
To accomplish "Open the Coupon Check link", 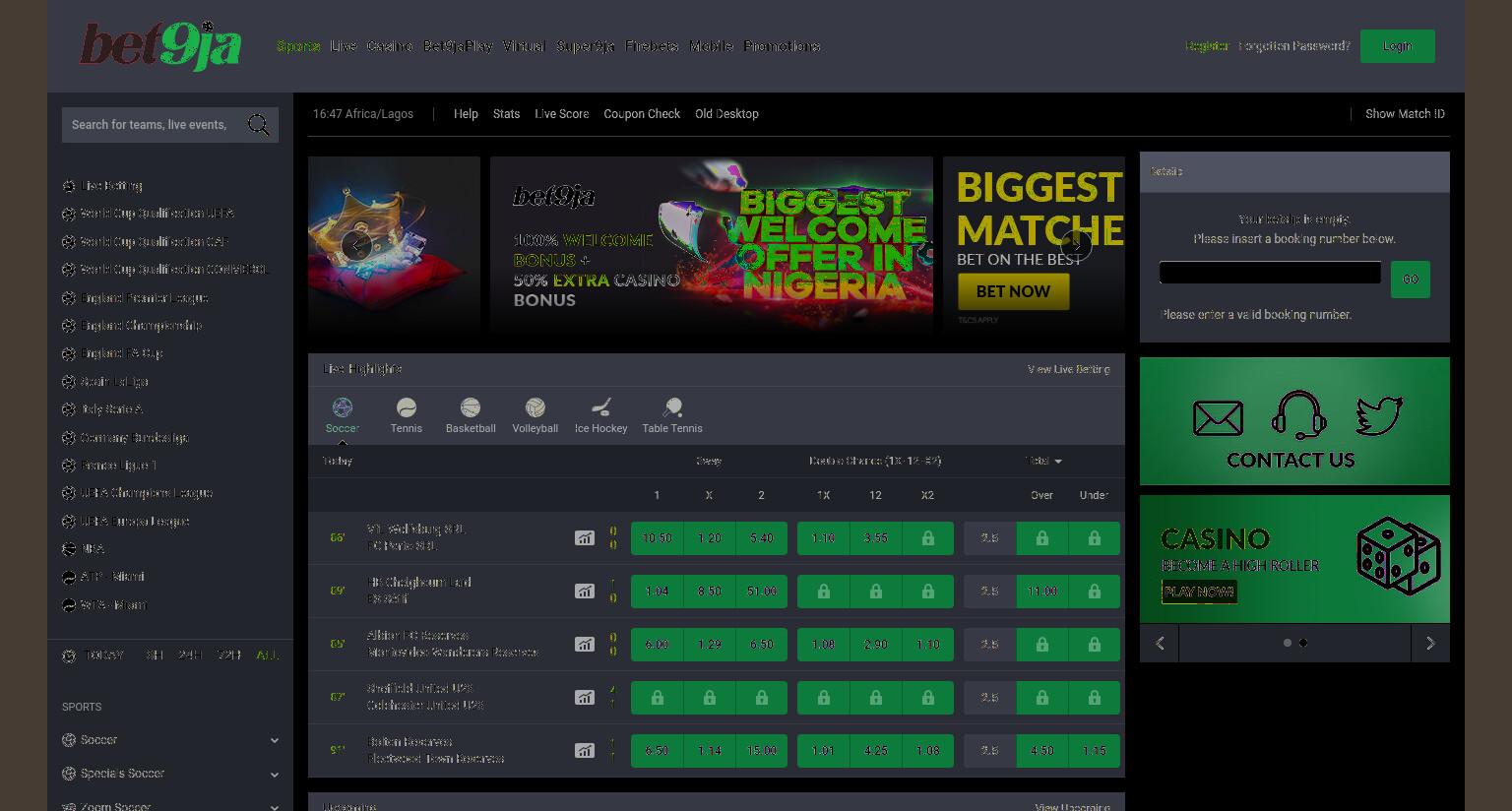I will 642,114.
